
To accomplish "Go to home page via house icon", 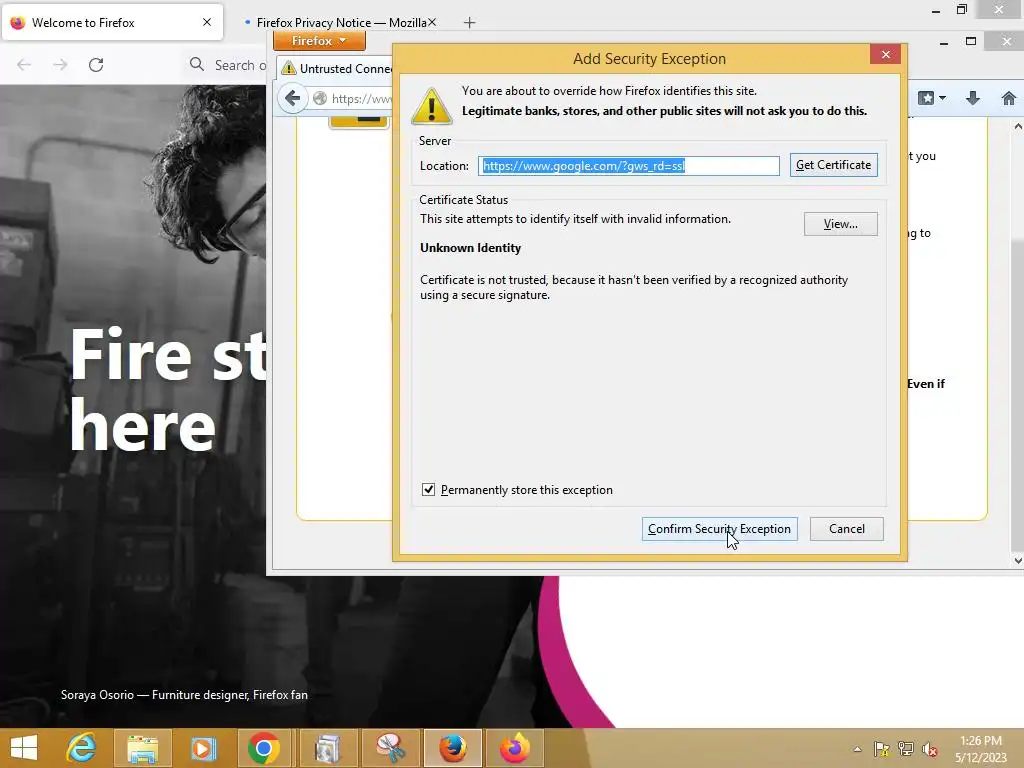I will pos(1008,99).
